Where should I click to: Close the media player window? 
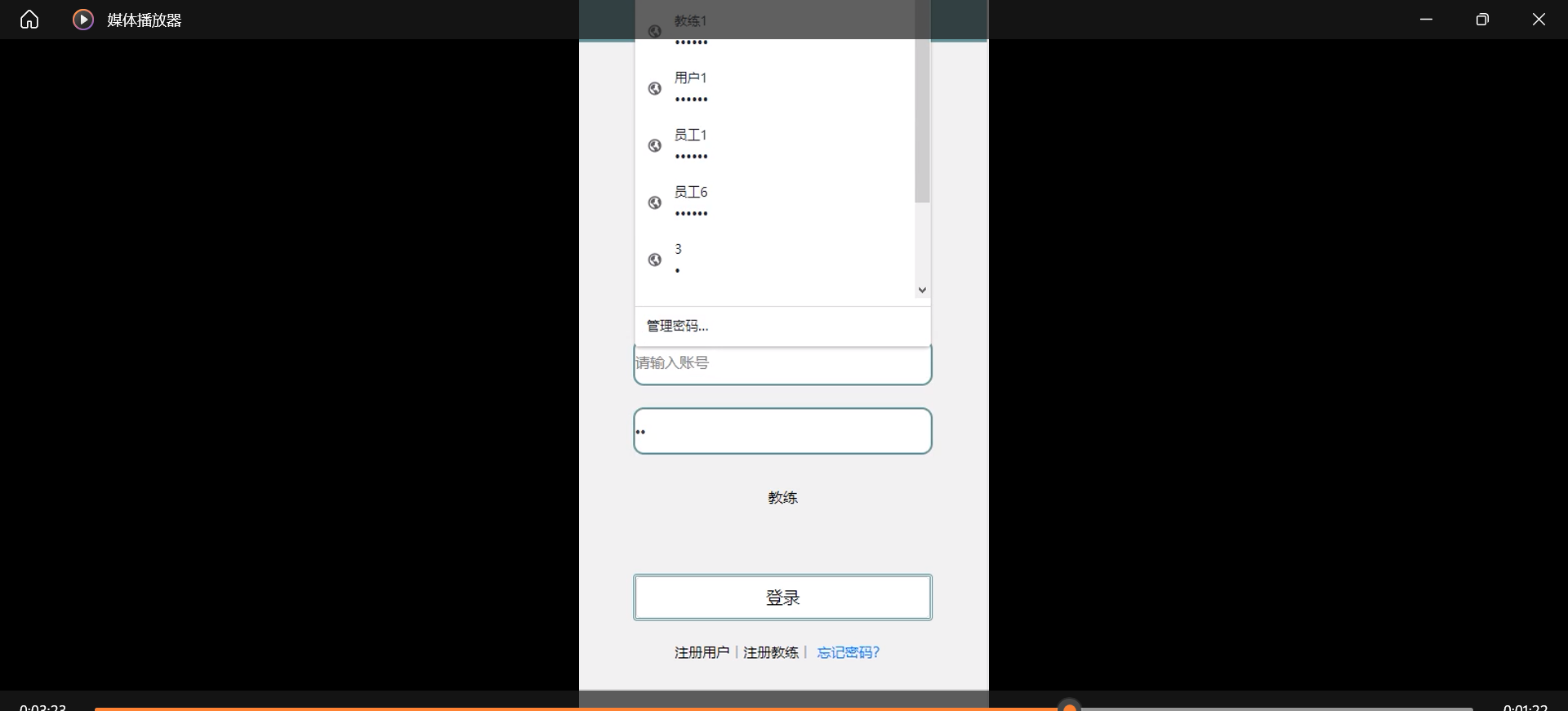pos(1539,20)
